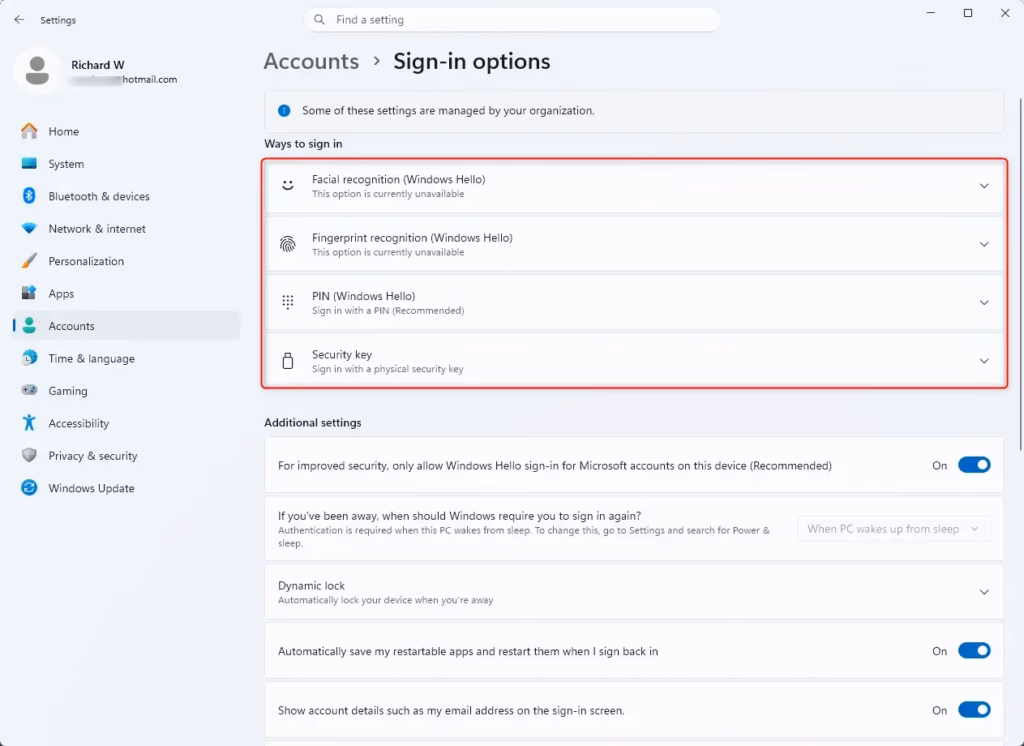The image size is (1024, 746).
Task: Click the Dynamic lock label
Action: pyautogui.click(x=312, y=585)
